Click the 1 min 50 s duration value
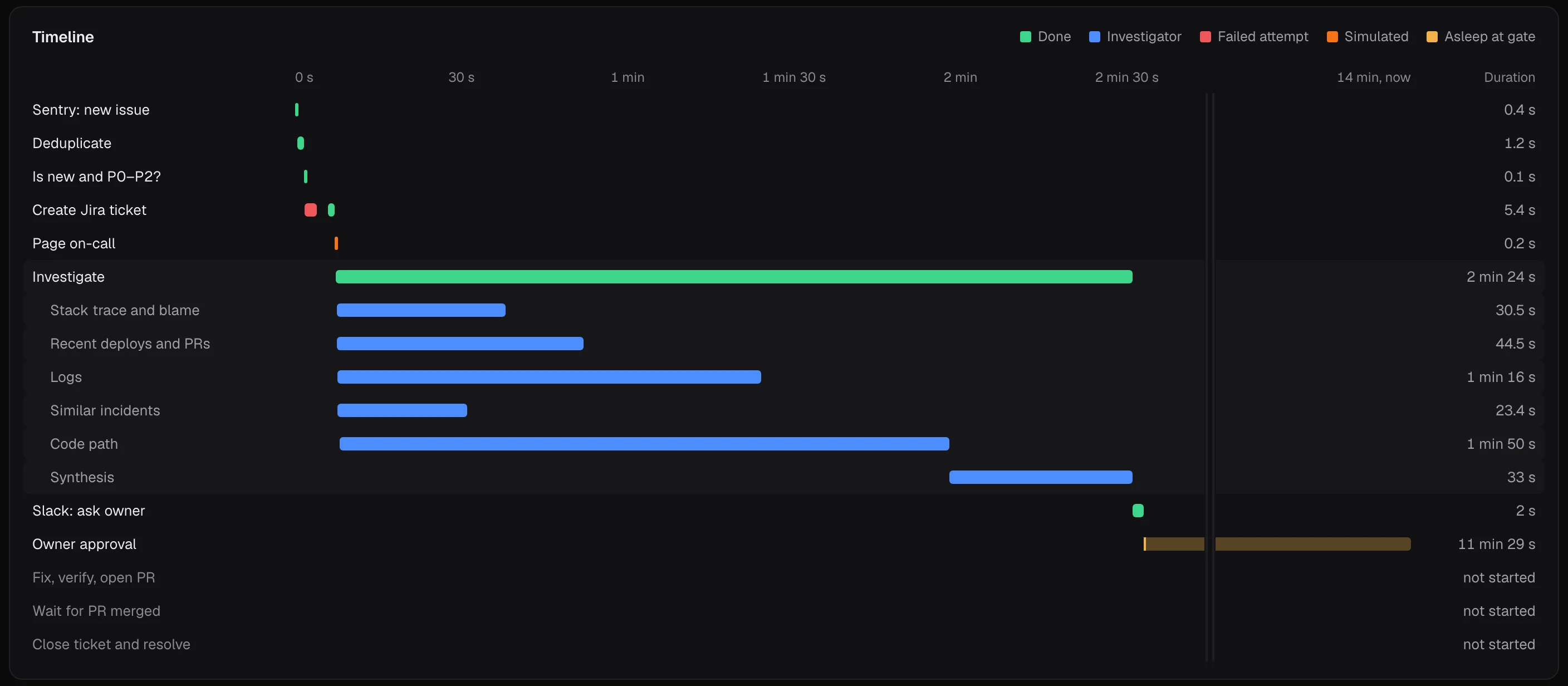The width and height of the screenshot is (1568, 686). (x=1501, y=444)
